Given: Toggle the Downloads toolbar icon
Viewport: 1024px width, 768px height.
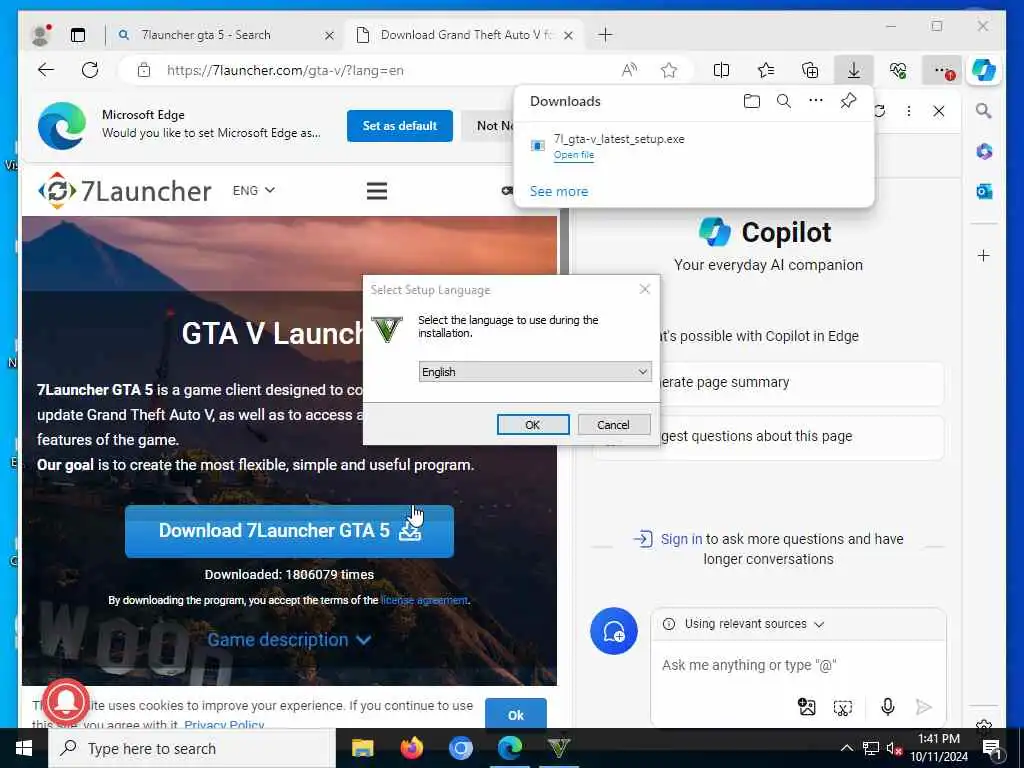Looking at the screenshot, I should [854, 70].
